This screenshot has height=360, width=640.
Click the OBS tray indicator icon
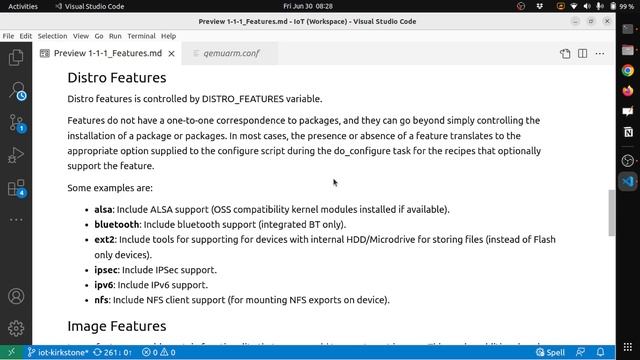coord(521,6)
